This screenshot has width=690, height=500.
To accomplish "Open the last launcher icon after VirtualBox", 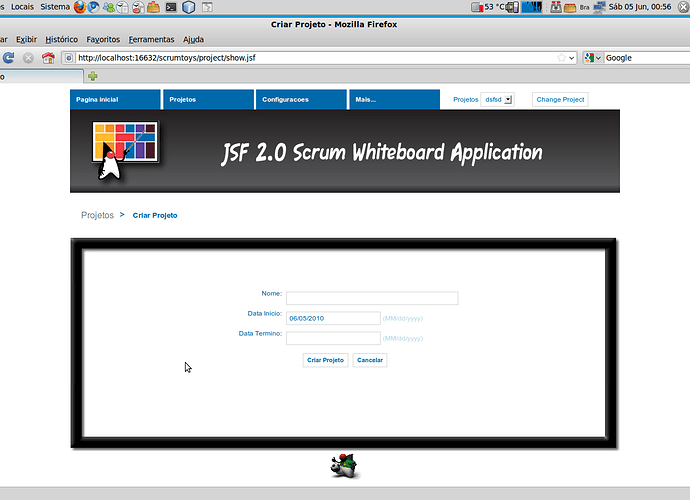I will pos(207,7).
